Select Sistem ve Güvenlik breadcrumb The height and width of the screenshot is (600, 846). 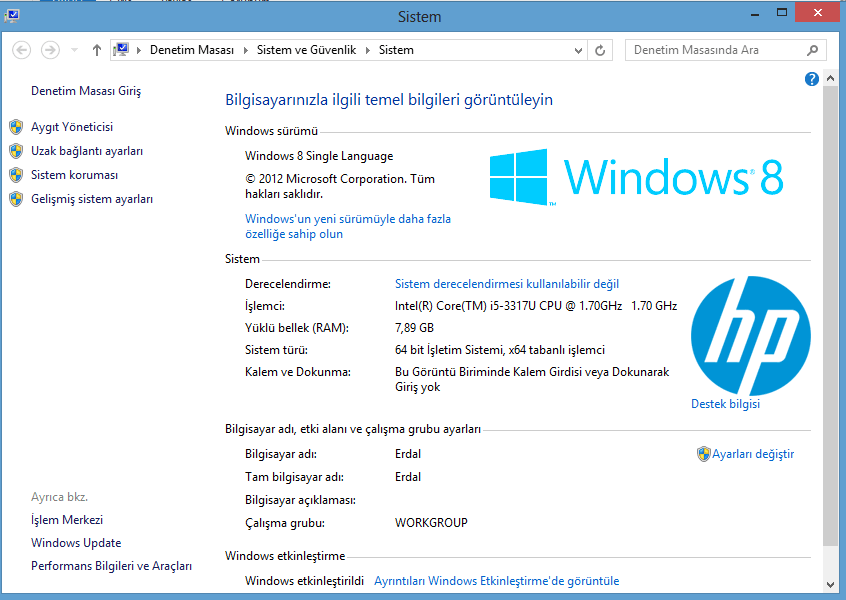306,50
